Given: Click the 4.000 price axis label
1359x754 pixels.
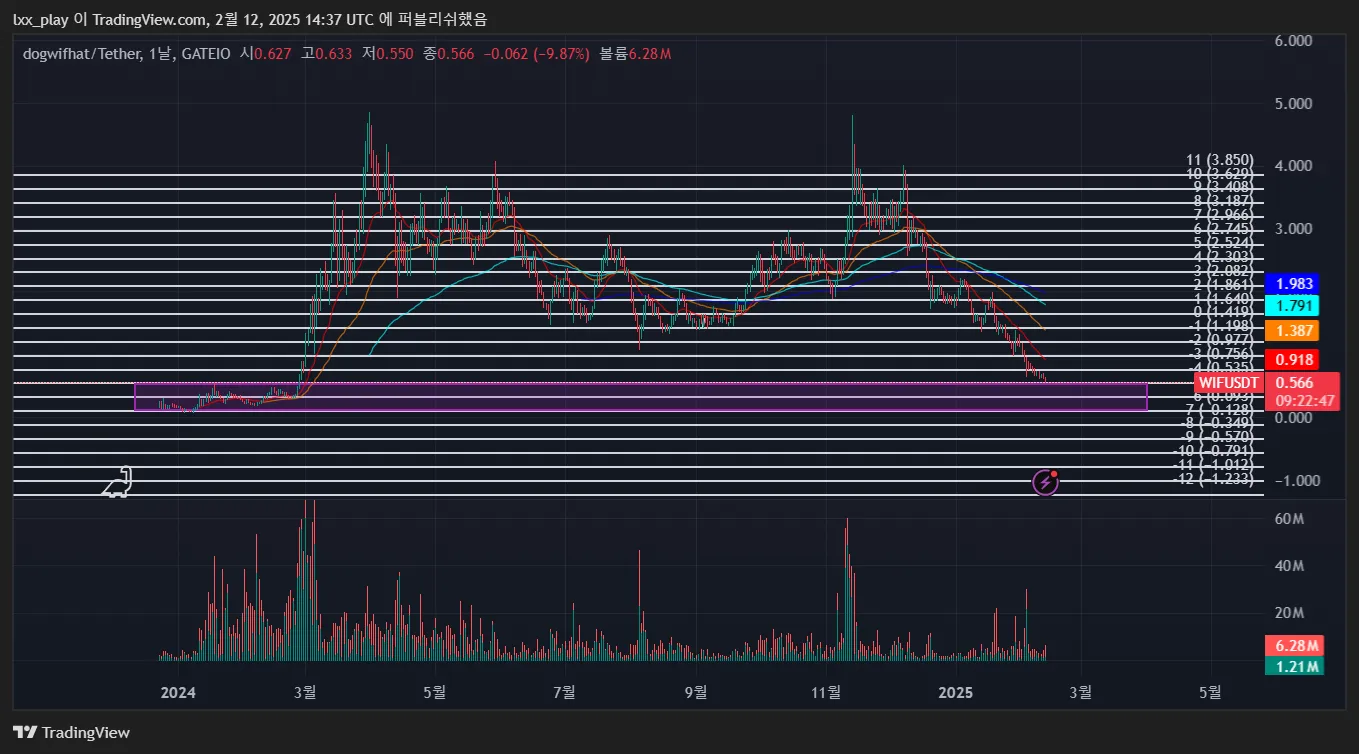Looking at the screenshot, I should pos(1293,166).
